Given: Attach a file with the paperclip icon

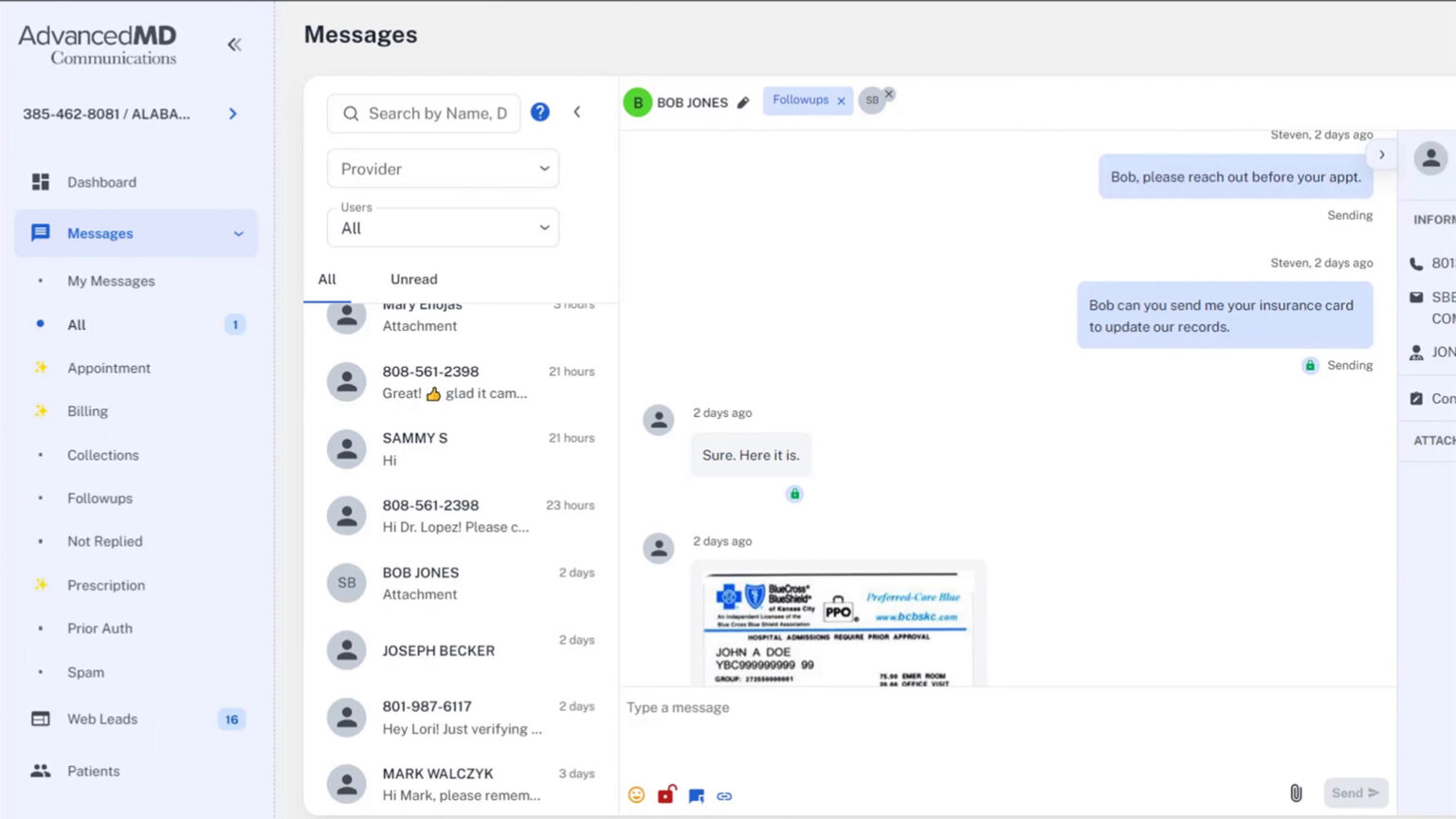Looking at the screenshot, I should click(x=1296, y=792).
